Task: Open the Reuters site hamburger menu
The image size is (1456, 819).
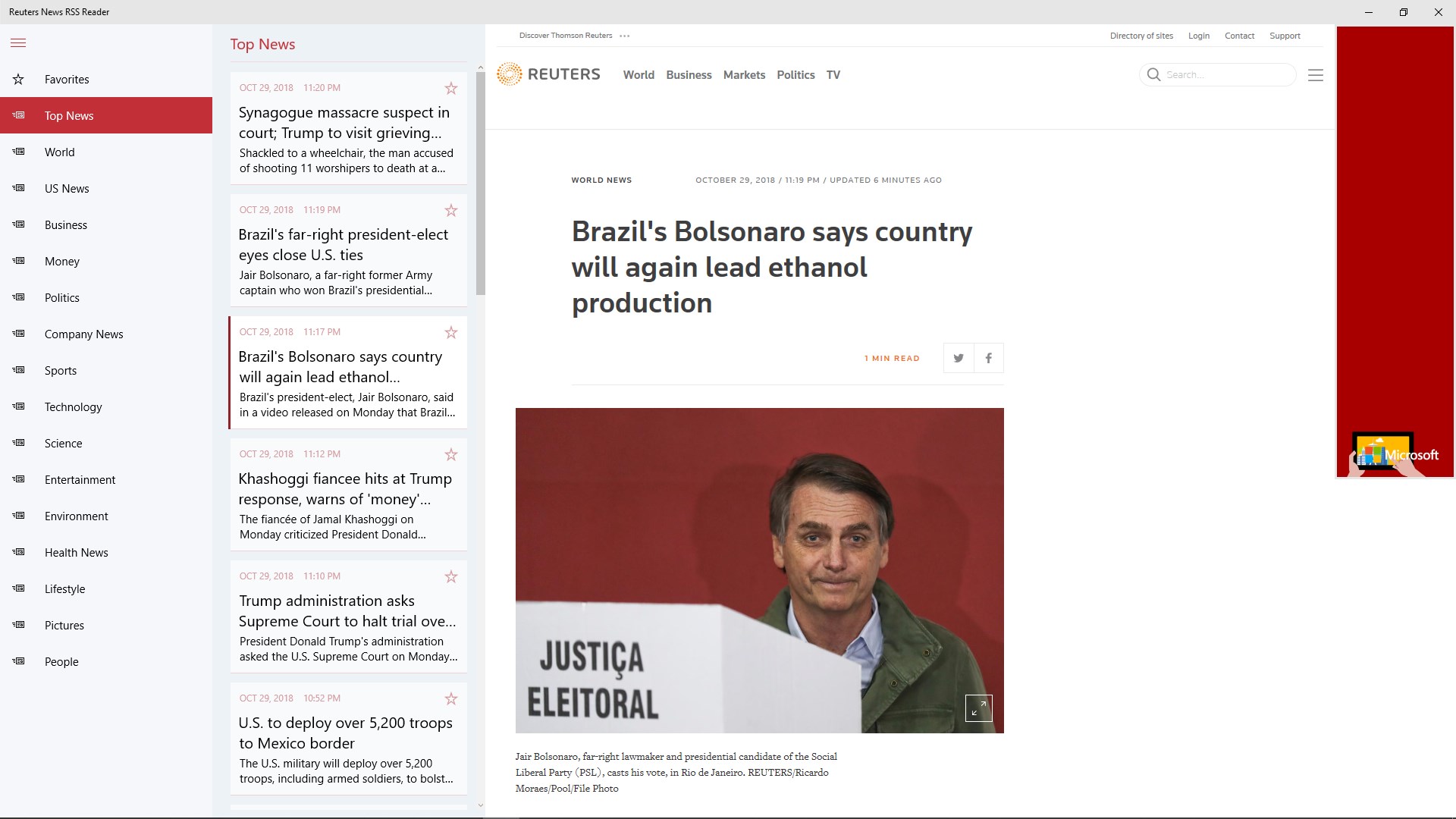Action: (x=1316, y=75)
